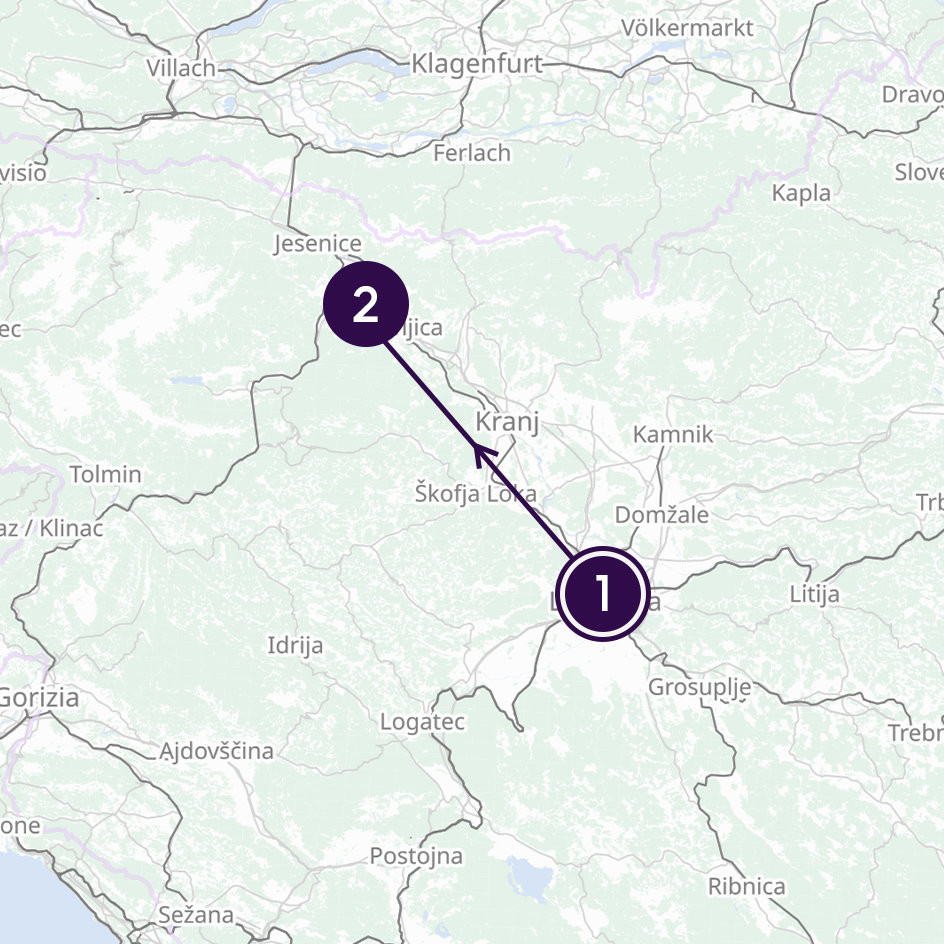Click the Logatec town label
The height and width of the screenshot is (944, 944).
(x=423, y=722)
